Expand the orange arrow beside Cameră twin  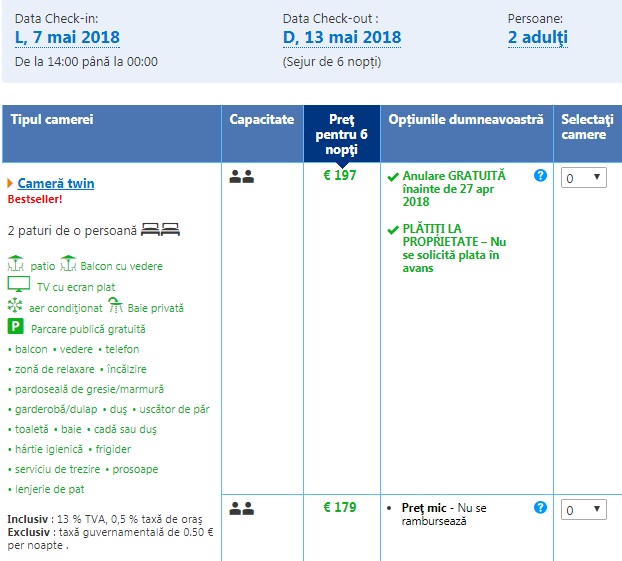tap(10, 184)
